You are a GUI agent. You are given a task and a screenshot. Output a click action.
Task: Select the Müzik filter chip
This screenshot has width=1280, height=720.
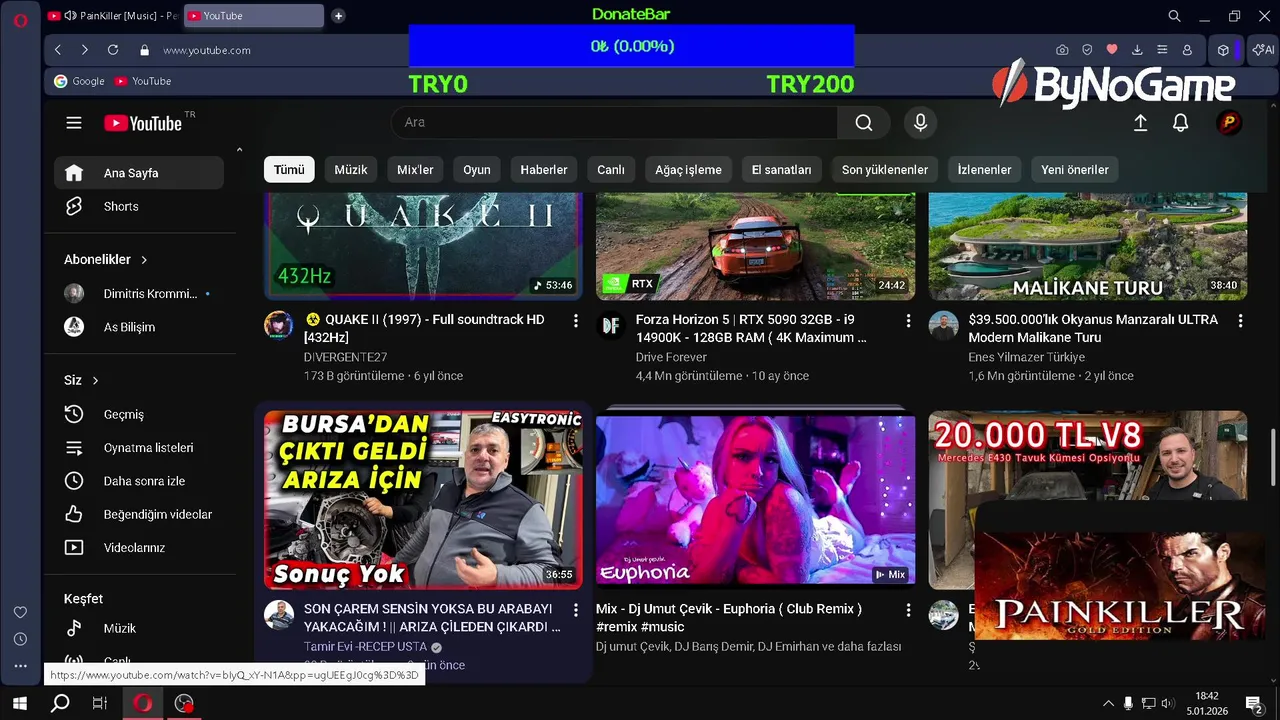pyautogui.click(x=351, y=170)
